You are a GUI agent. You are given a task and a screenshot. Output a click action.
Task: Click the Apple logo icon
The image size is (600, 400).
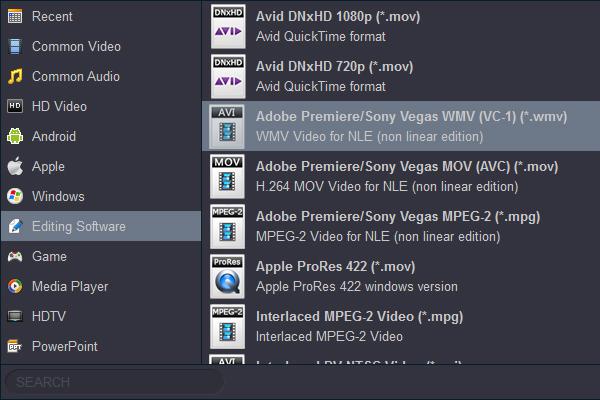(15, 166)
